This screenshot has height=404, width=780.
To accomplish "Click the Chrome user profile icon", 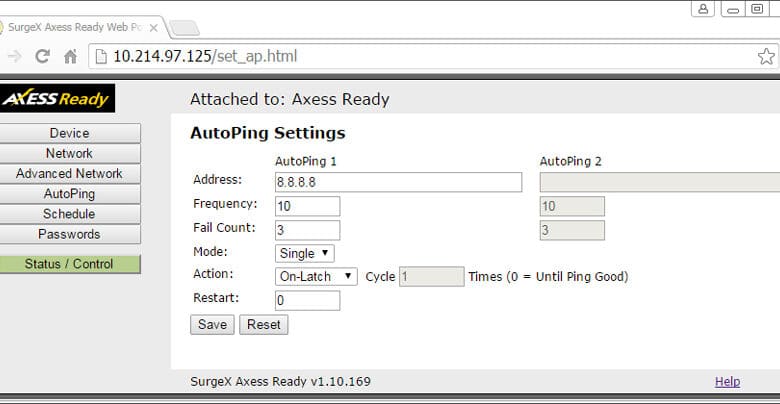I will point(703,9).
